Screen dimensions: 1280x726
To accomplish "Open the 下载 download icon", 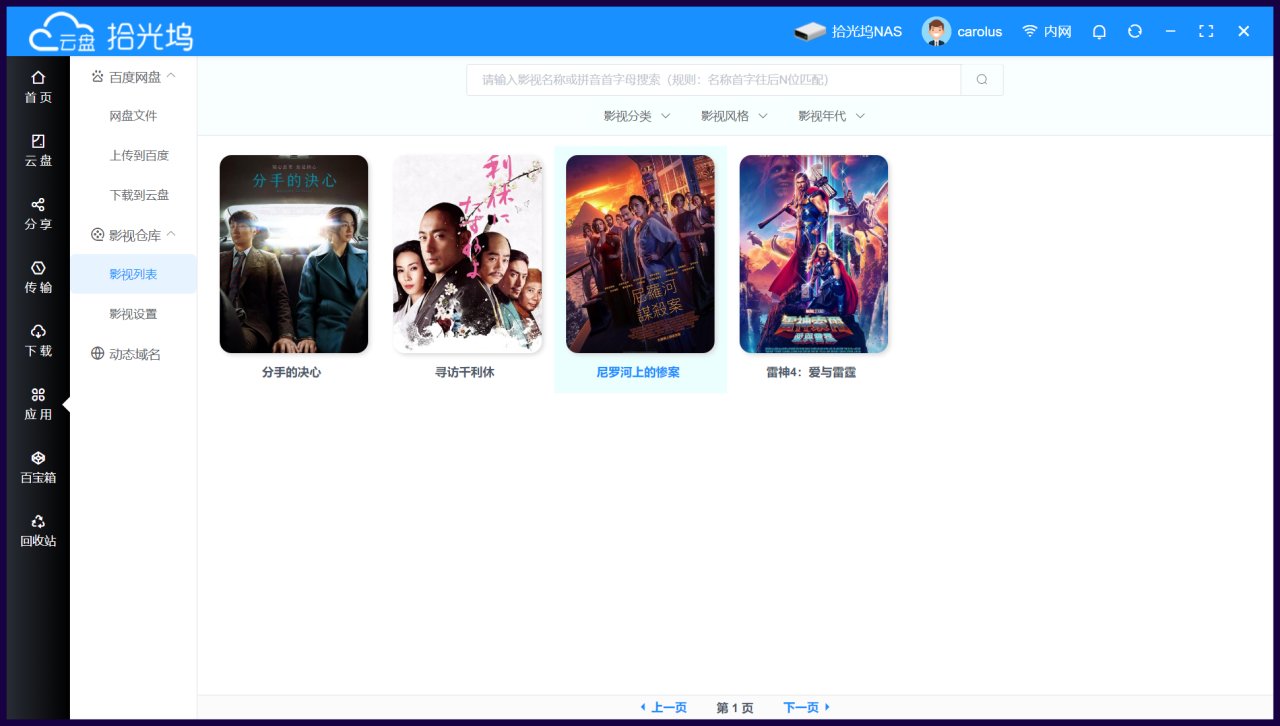I will pyautogui.click(x=38, y=331).
